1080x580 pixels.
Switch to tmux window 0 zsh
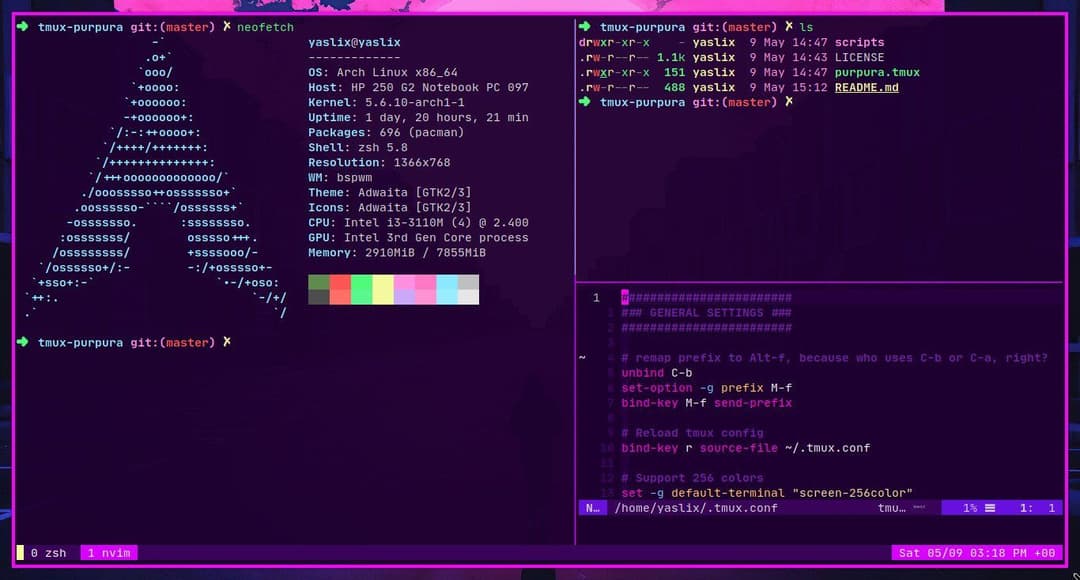tap(48, 553)
